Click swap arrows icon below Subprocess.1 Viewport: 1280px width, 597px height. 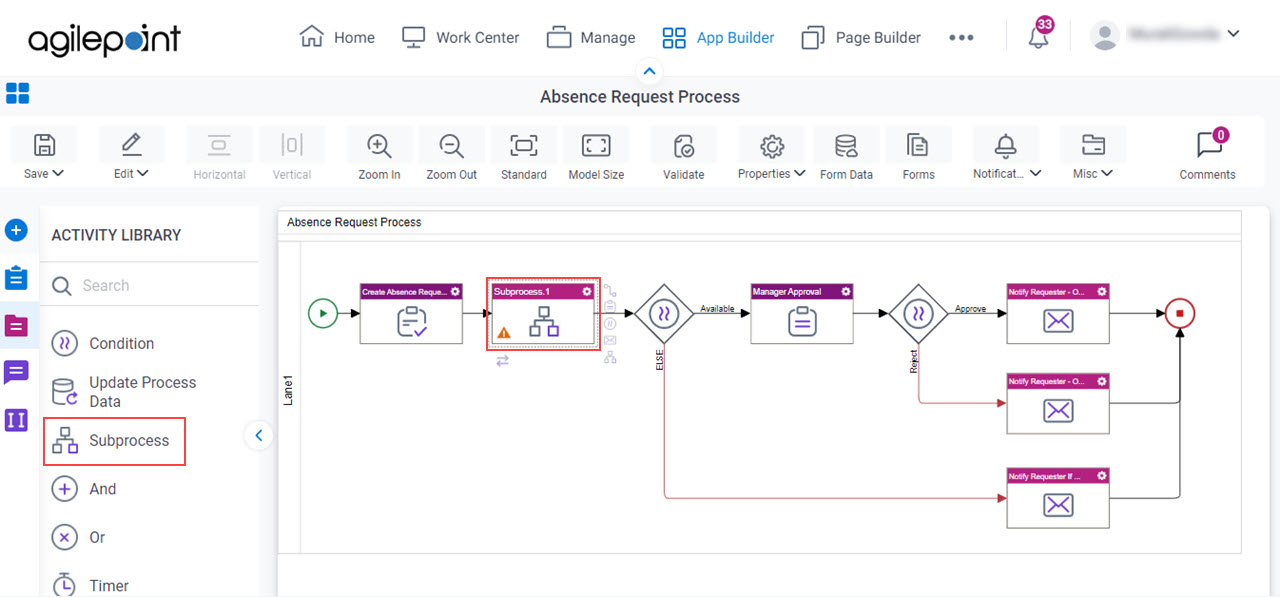[x=503, y=361]
